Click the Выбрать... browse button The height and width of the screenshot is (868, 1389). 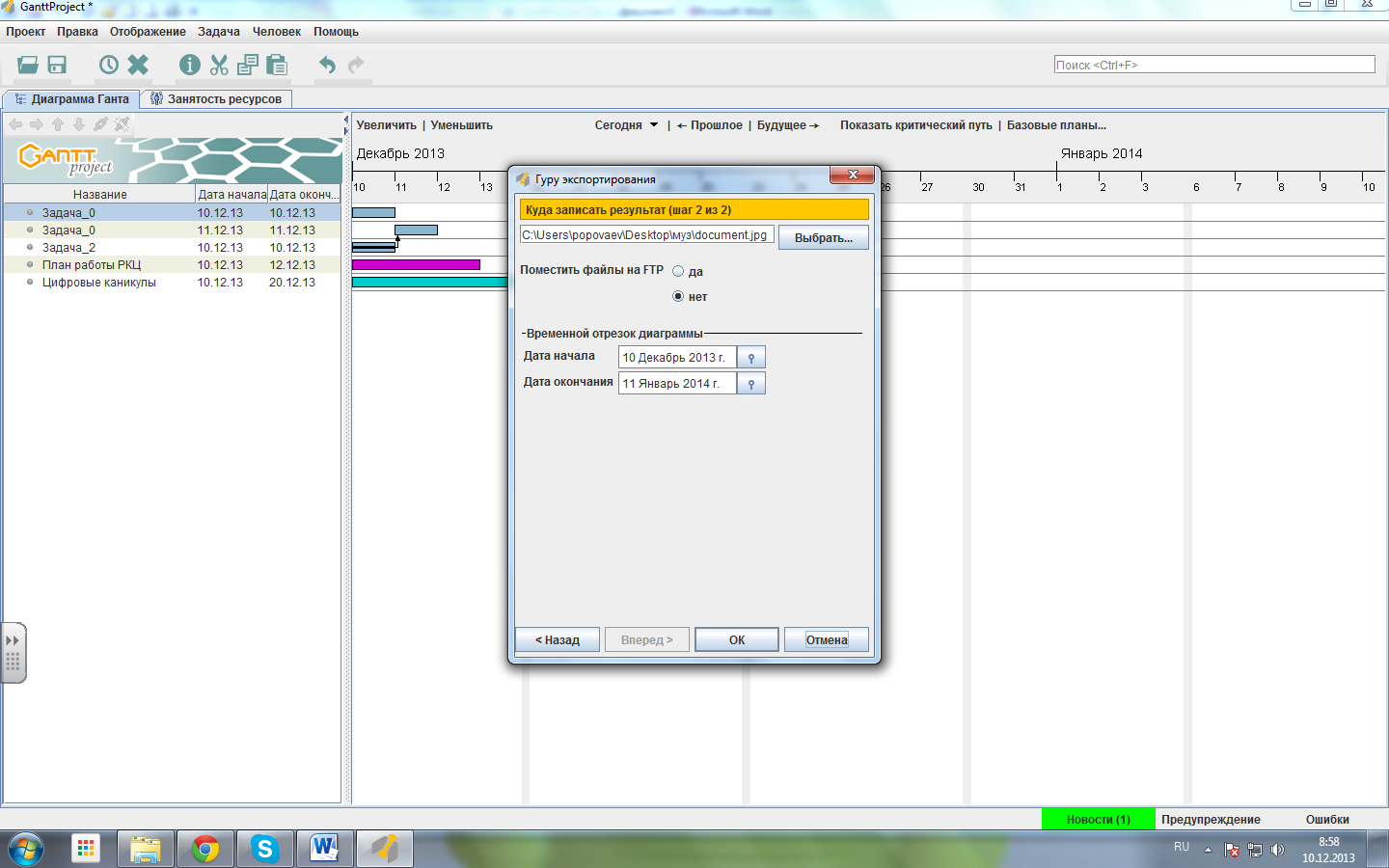tap(824, 237)
